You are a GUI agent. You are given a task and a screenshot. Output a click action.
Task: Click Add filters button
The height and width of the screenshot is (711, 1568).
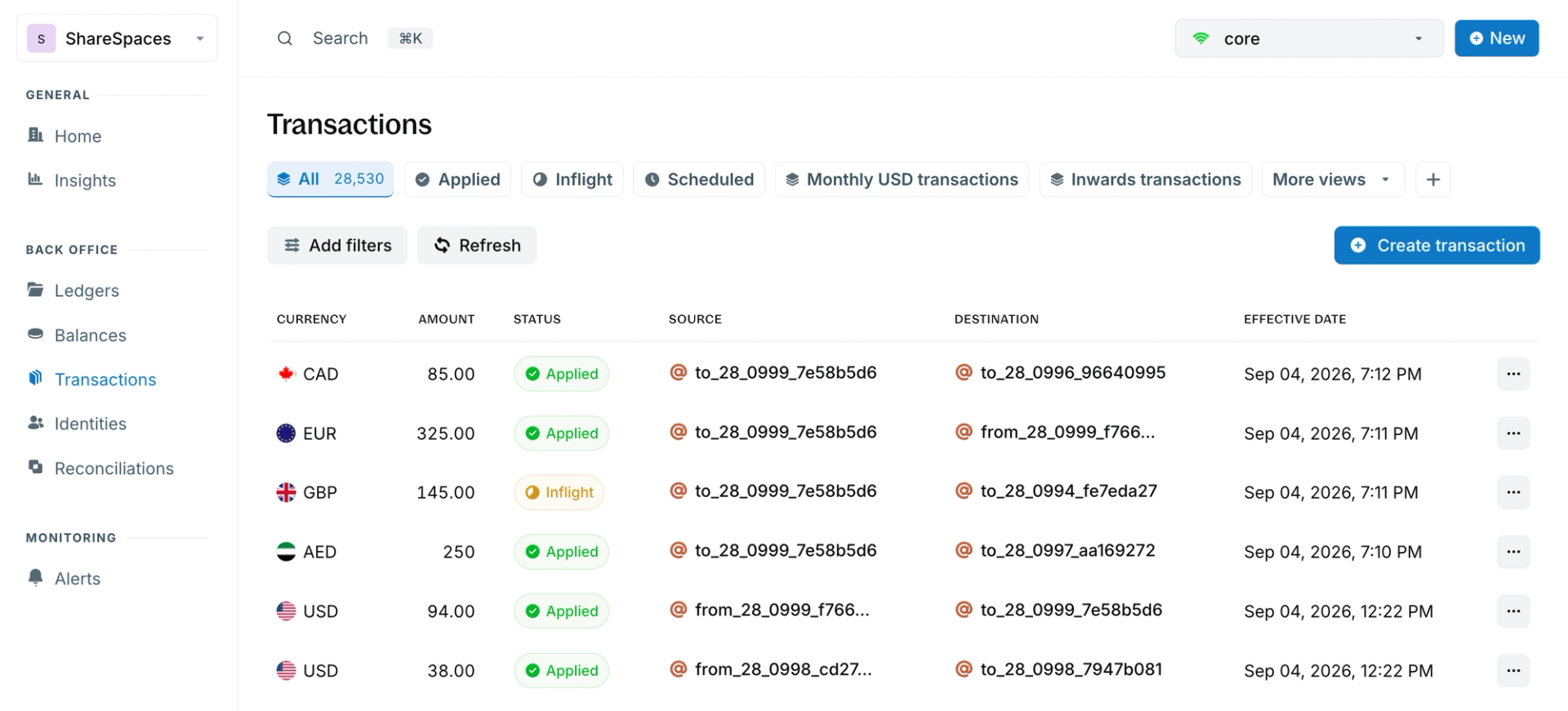[x=337, y=246]
